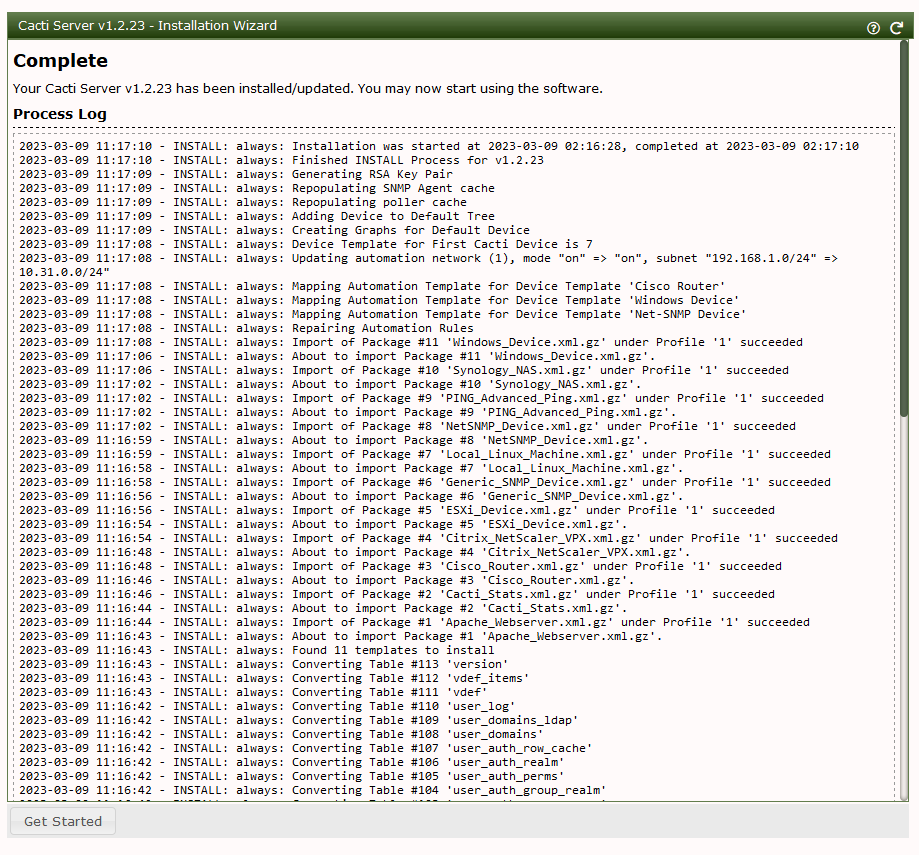Click the Process Log heading
The image size is (919, 855).
60,114
